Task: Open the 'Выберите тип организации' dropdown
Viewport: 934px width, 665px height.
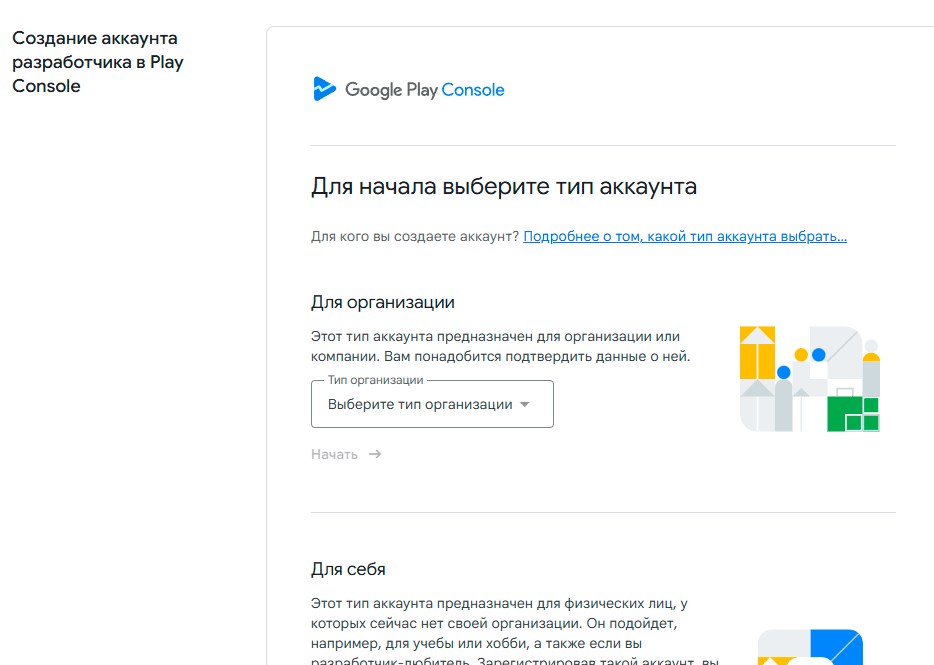Action: 432,404
